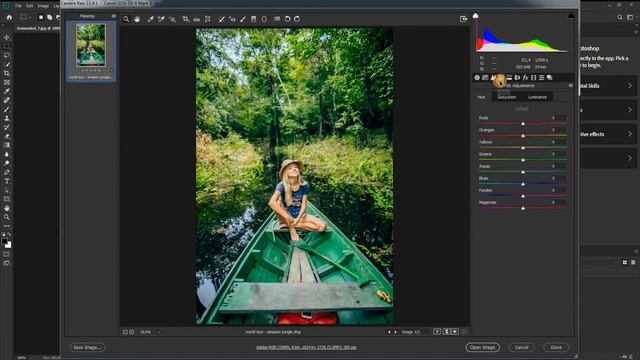Open the Filmstrip panel menu

pyautogui.click(x=113, y=16)
